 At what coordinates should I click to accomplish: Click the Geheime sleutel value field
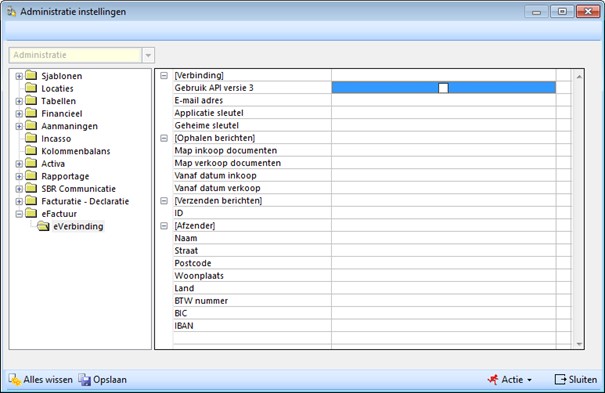point(444,125)
